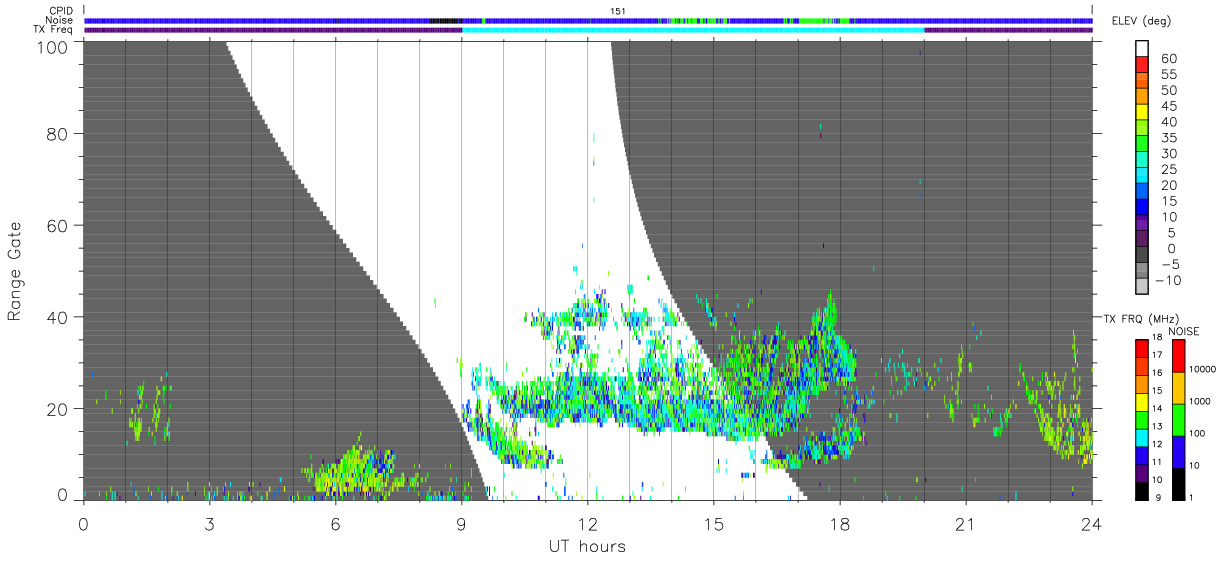Select the UT hours tick label '12'
The height and width of the screenshot is (567, 1228).
click(x=587, y=524)
